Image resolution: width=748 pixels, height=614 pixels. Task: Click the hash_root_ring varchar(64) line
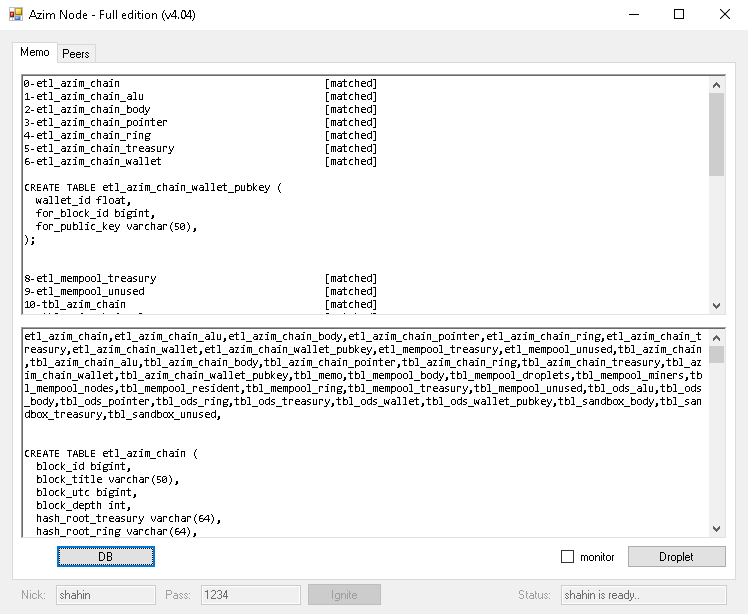(x=117, y=531)
